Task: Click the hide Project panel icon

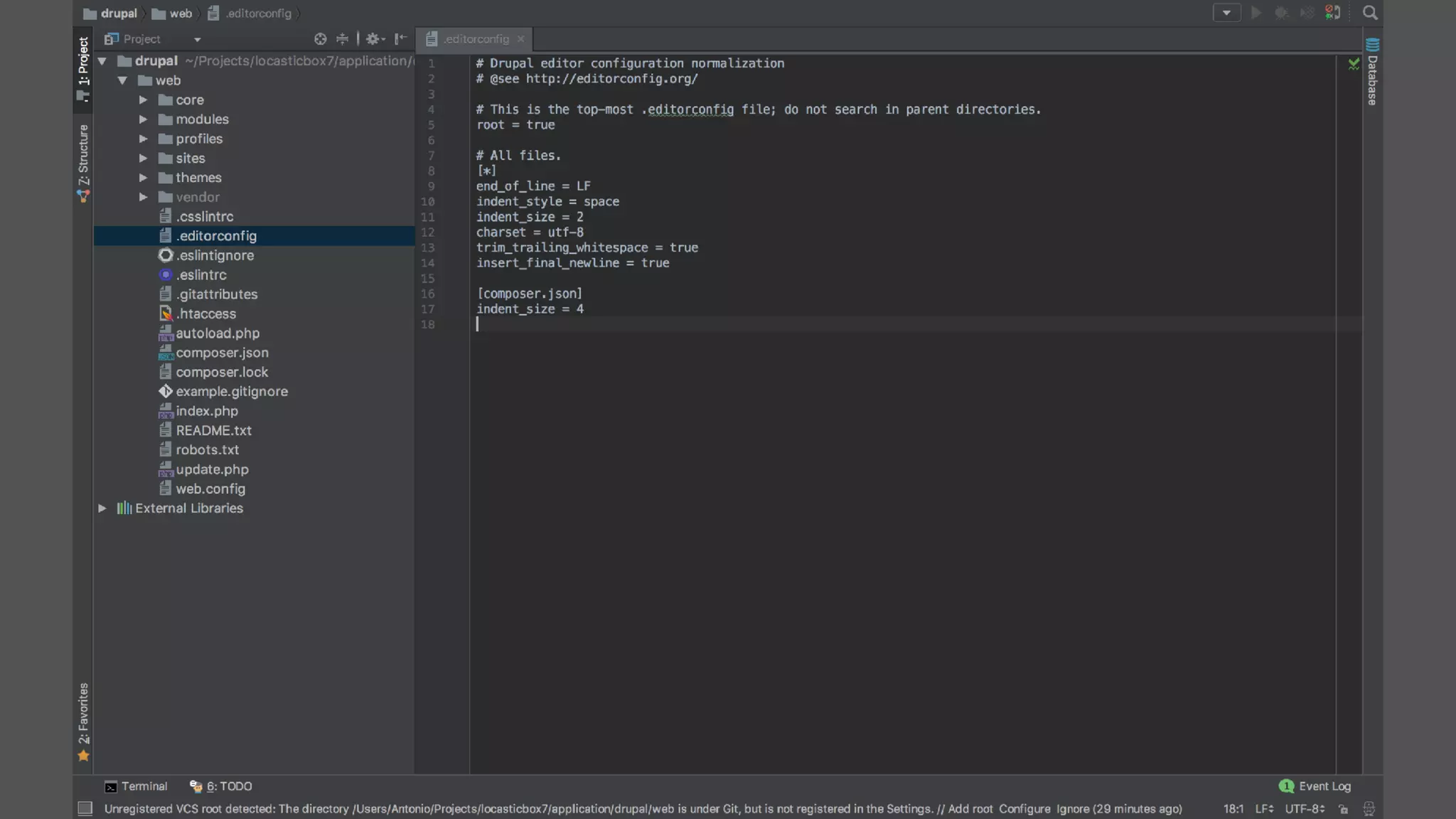Action: 400,39
